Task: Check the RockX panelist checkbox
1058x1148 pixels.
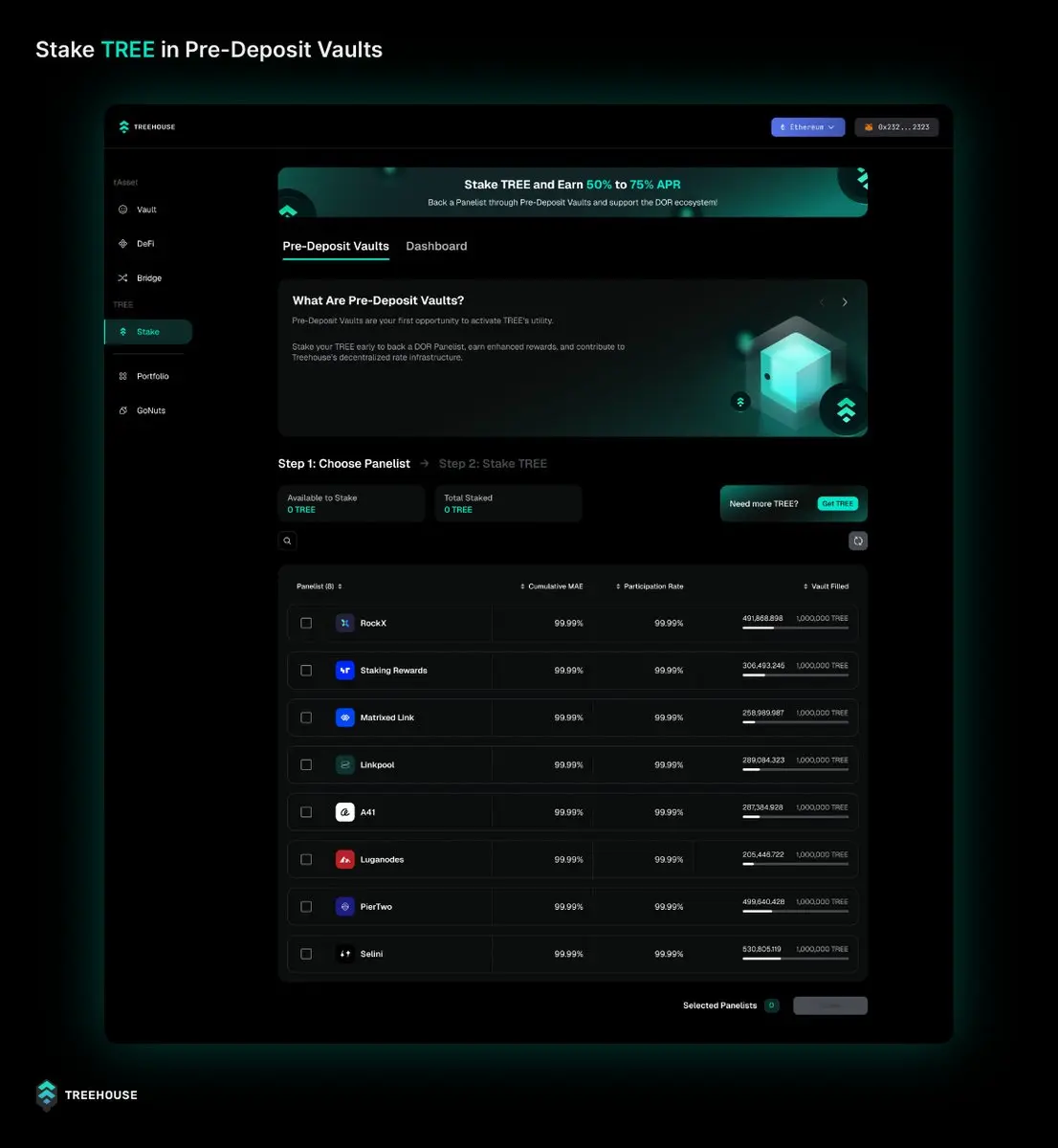Action: pos(306,623)
